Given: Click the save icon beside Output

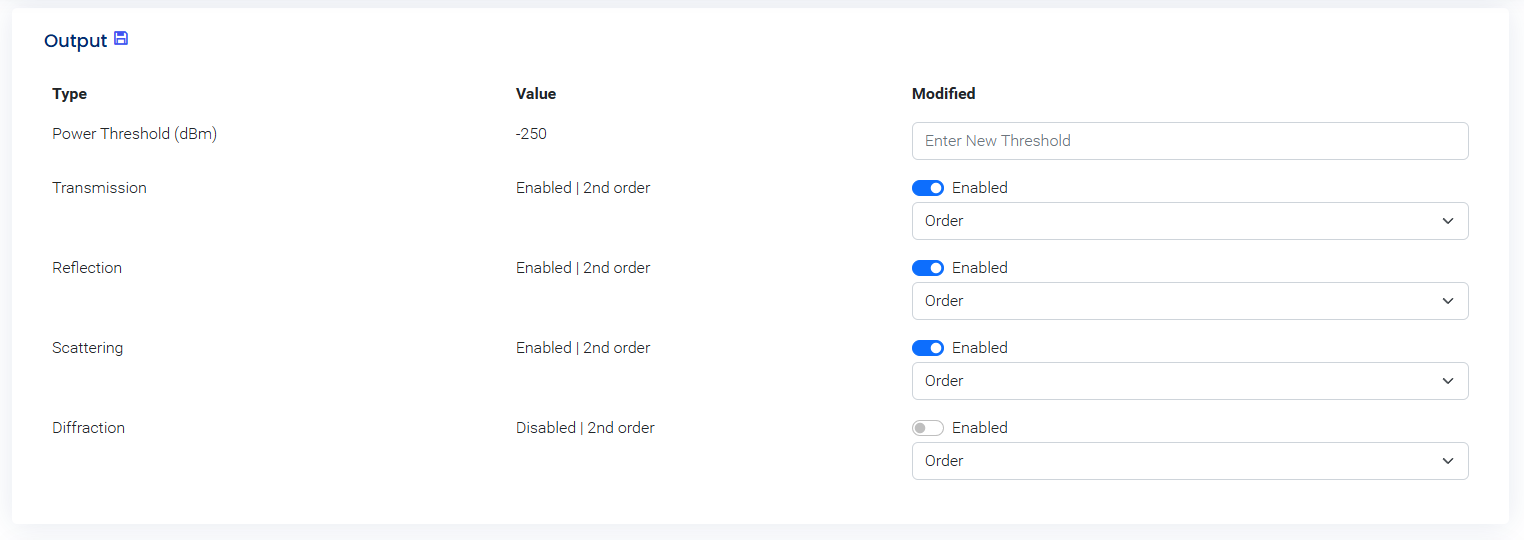Looking at the screenshot, I should (121, 39).
